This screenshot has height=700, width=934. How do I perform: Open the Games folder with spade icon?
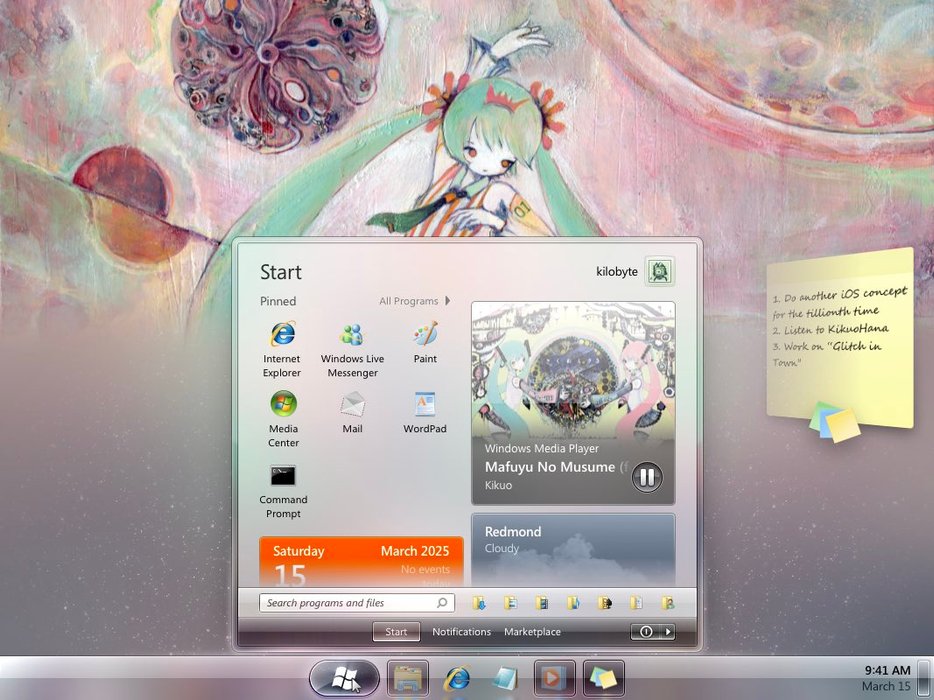pyautogui.click(x=605, y=603)
